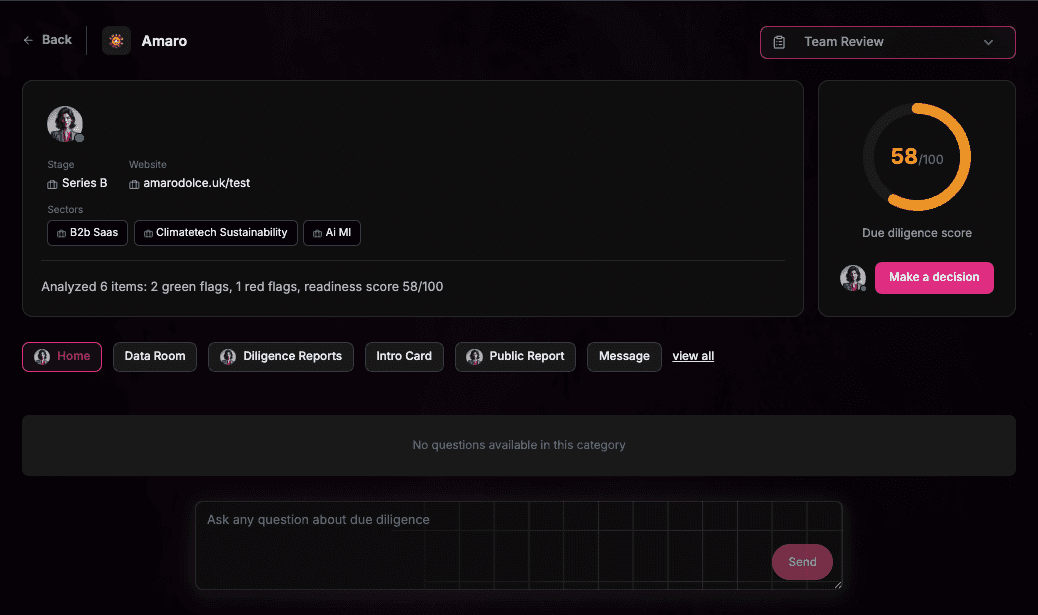This screenshot has height=615, width=1038.
Task: Select the B2b Saas sector tag
Action: point(87,233)
